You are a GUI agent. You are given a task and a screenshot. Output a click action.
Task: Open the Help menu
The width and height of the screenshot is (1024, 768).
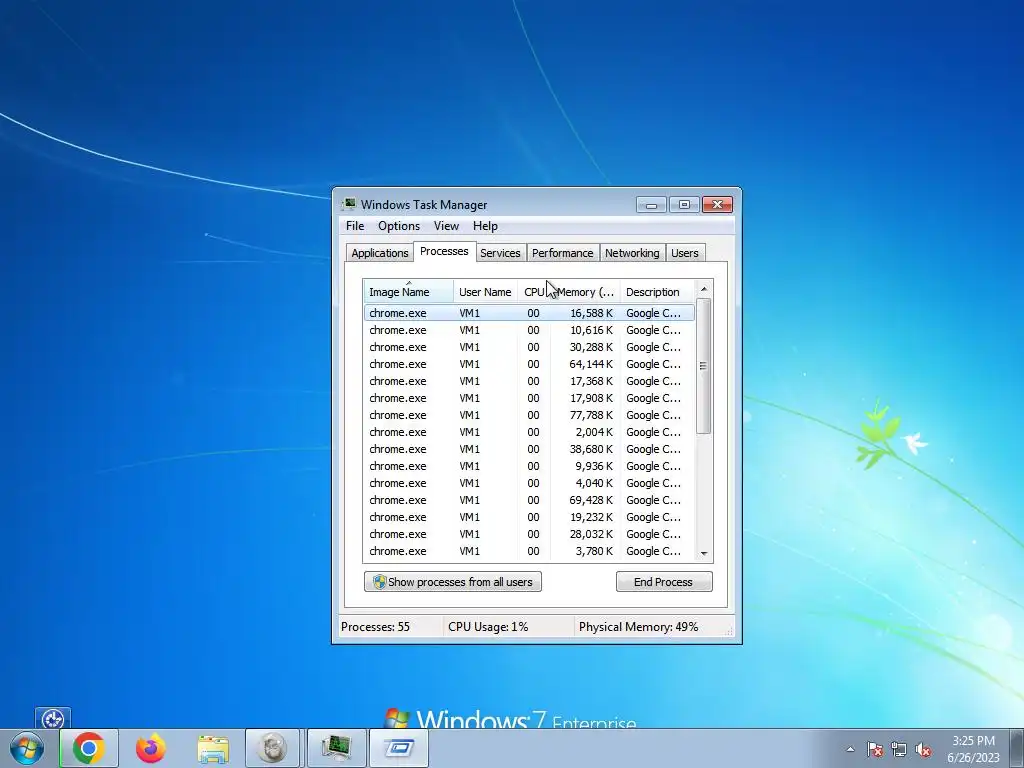click(x=485, y=226)
